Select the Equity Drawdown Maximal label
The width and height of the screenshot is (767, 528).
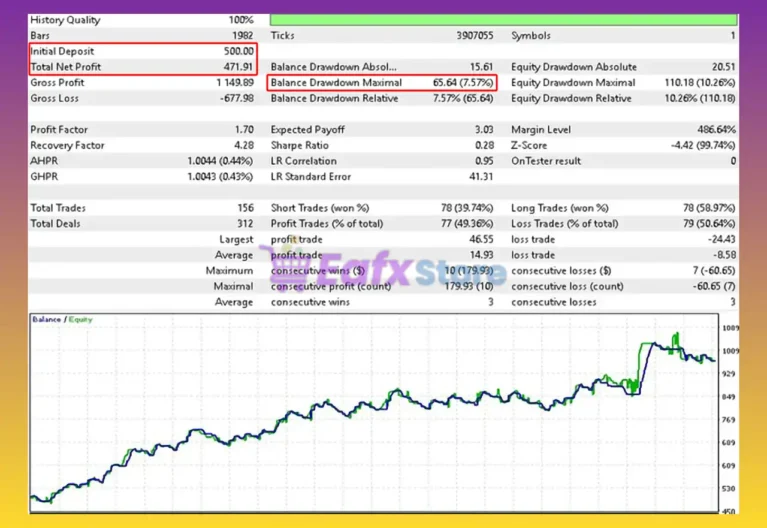573,83
